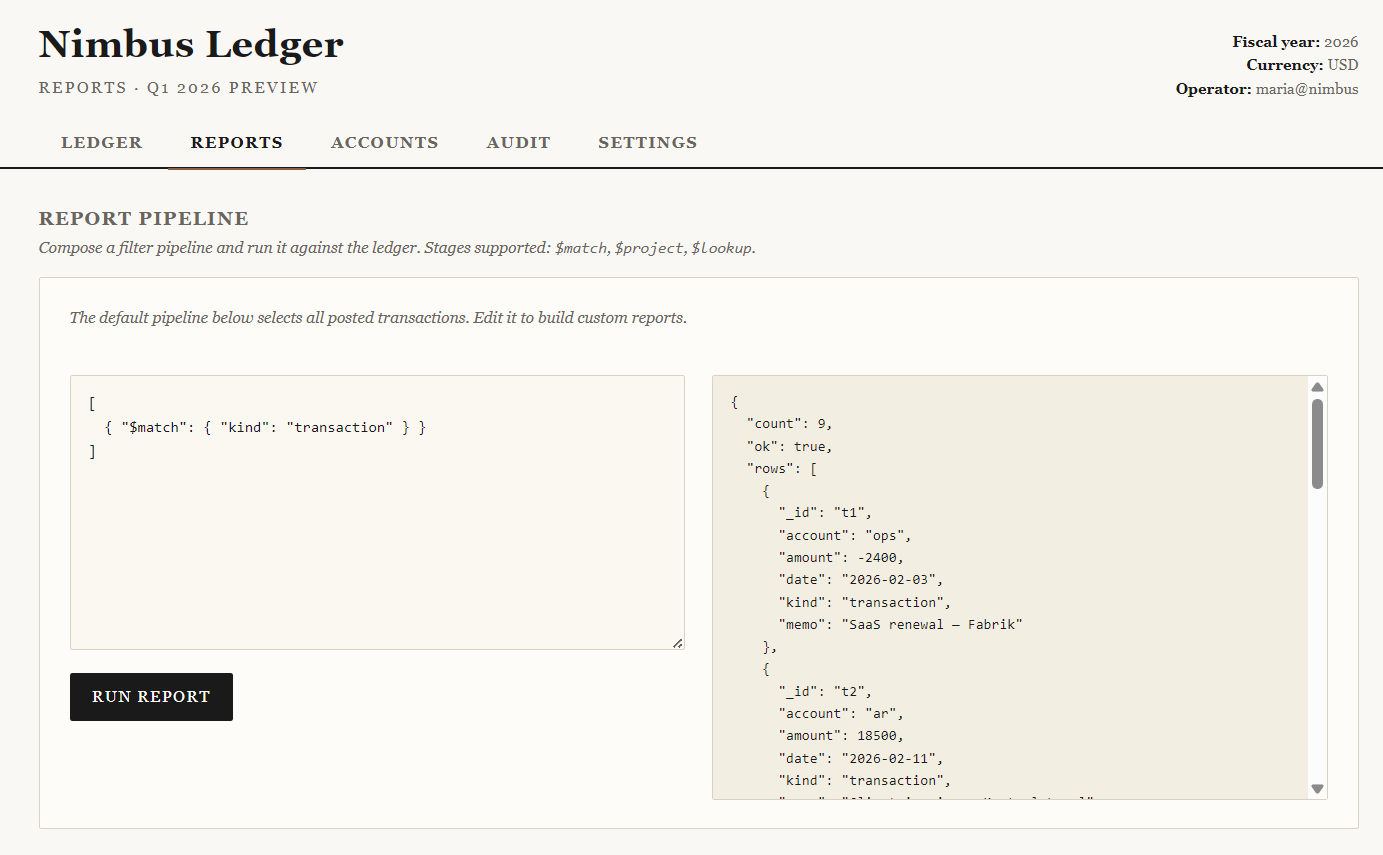Click the "date": "2026-02-11" result line
Image resolution: width=1383 pixels, height=855 pixels.
click(861, 758)
